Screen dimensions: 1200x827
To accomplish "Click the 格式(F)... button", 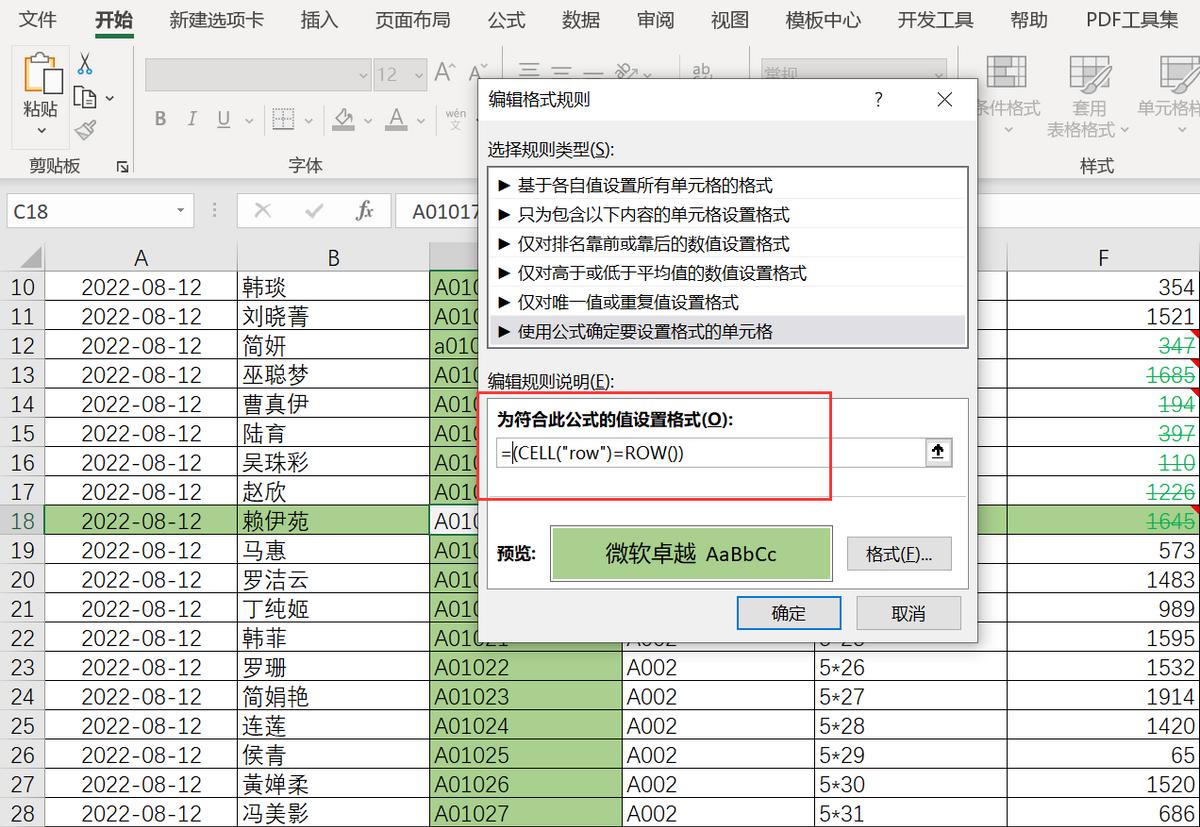I will pyautogui.click(x=898, y=554).
